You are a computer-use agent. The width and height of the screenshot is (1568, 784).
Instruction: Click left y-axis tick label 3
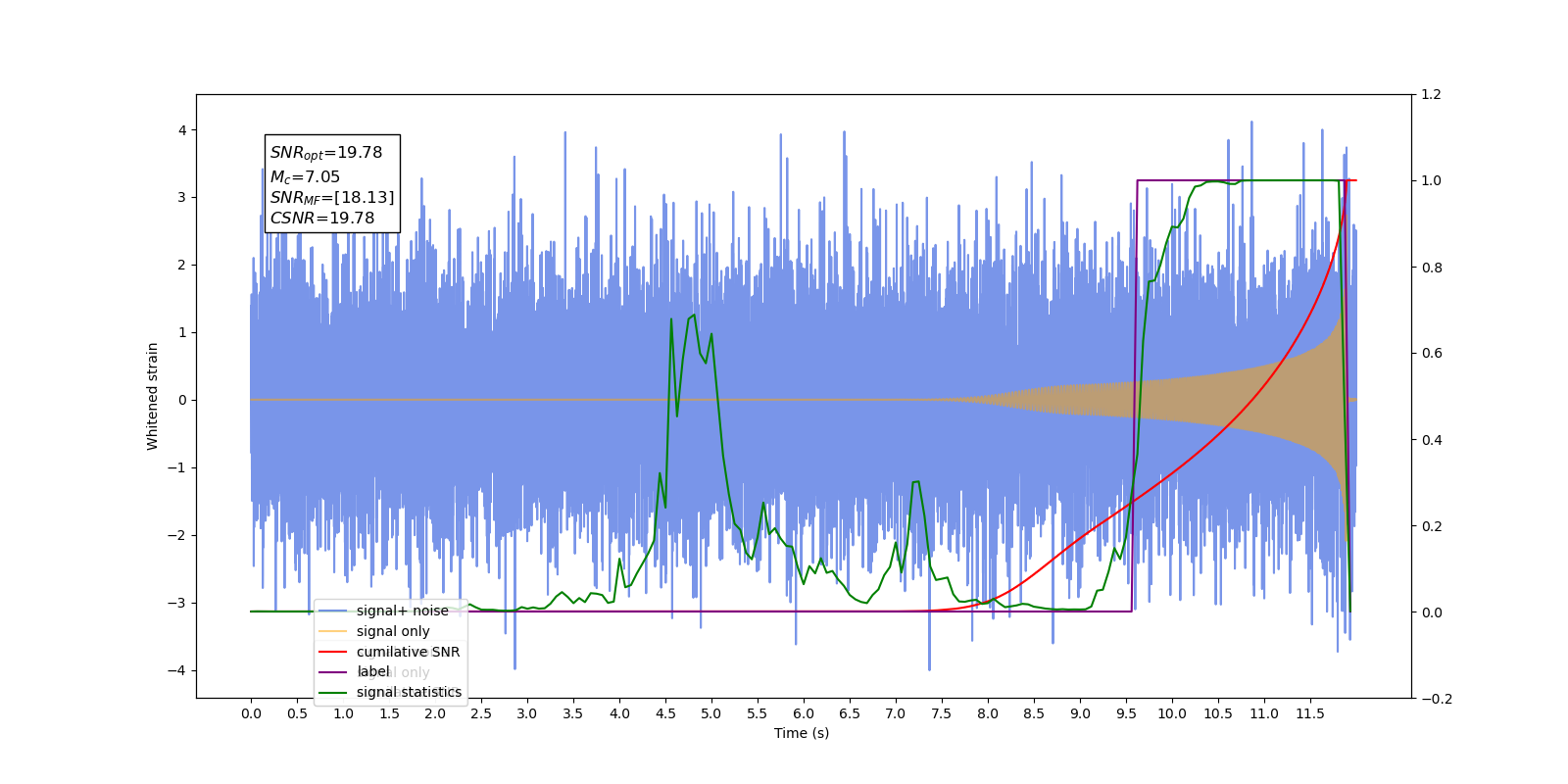[181, 198]
